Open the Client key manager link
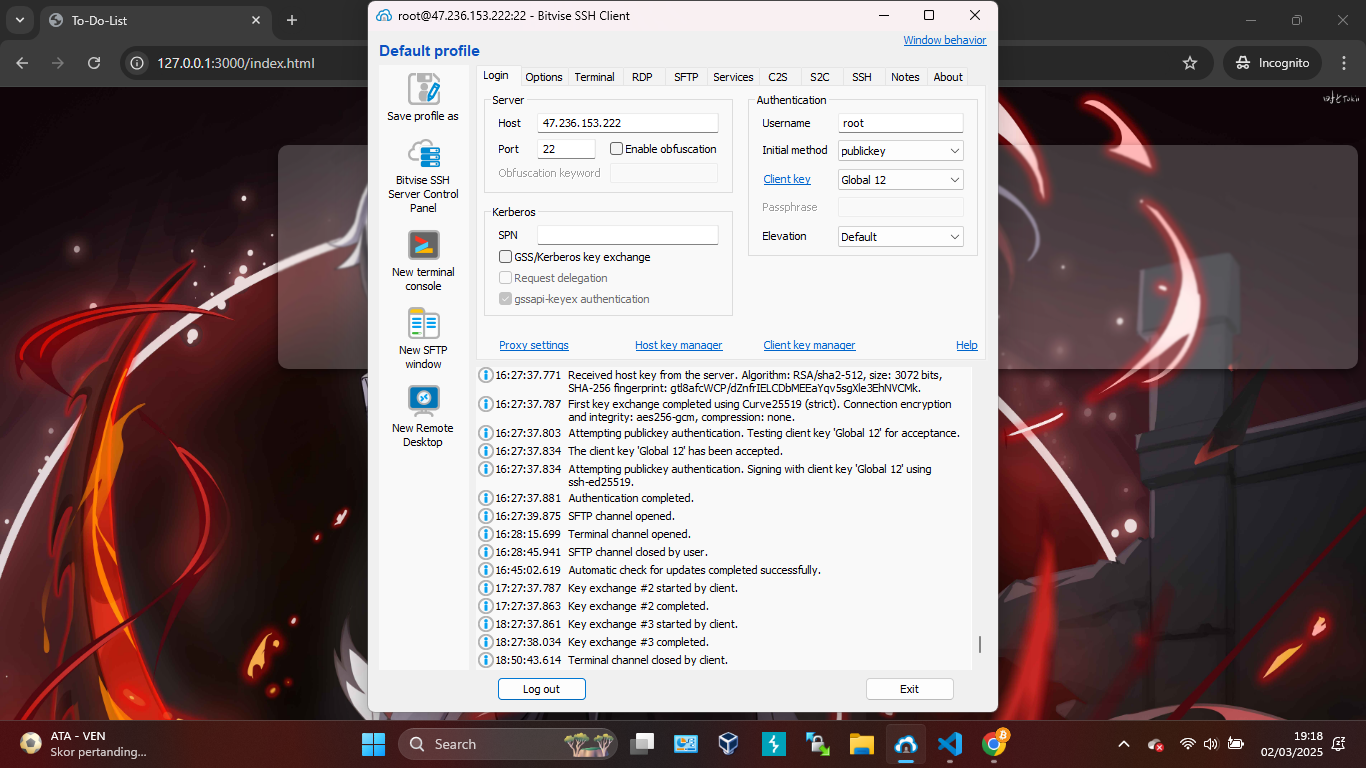 (809, 345)
